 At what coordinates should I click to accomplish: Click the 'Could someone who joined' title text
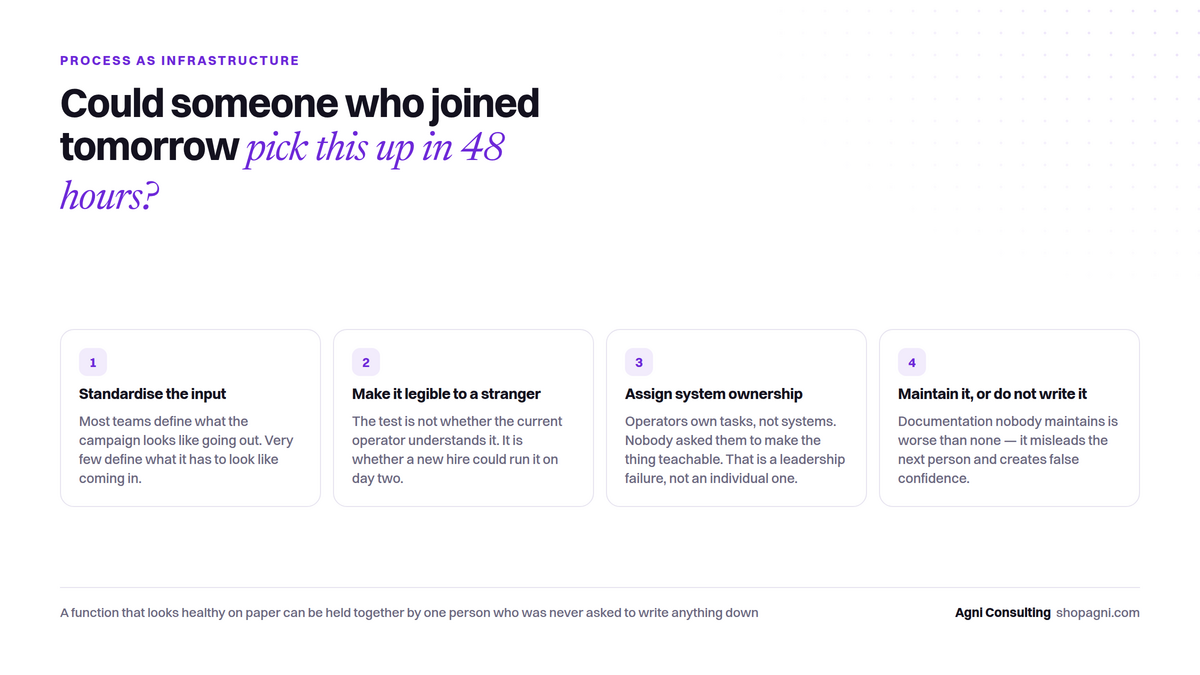(300, 104)
